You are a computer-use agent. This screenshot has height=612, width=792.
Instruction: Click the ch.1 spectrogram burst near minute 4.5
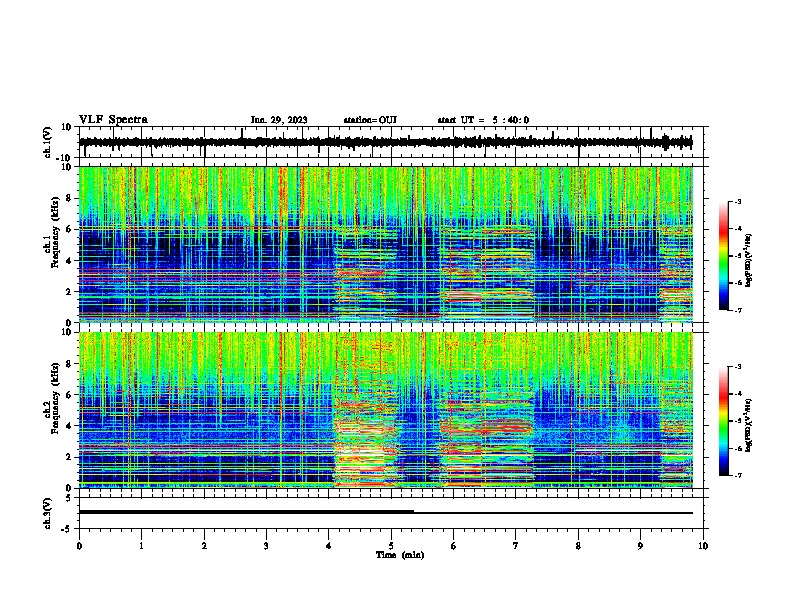(365, 273)
